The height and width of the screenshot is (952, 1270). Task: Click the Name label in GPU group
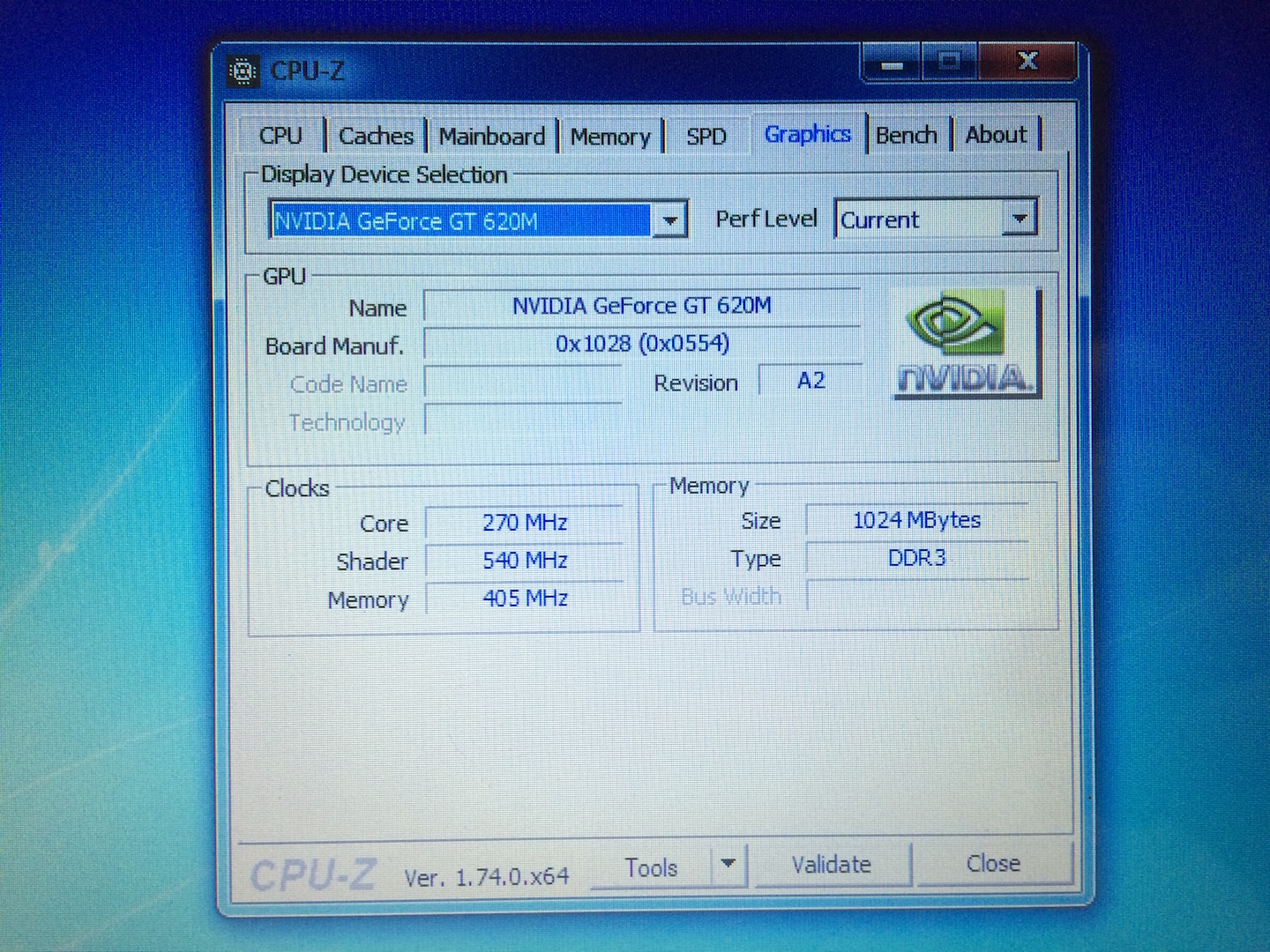(377, 309)
